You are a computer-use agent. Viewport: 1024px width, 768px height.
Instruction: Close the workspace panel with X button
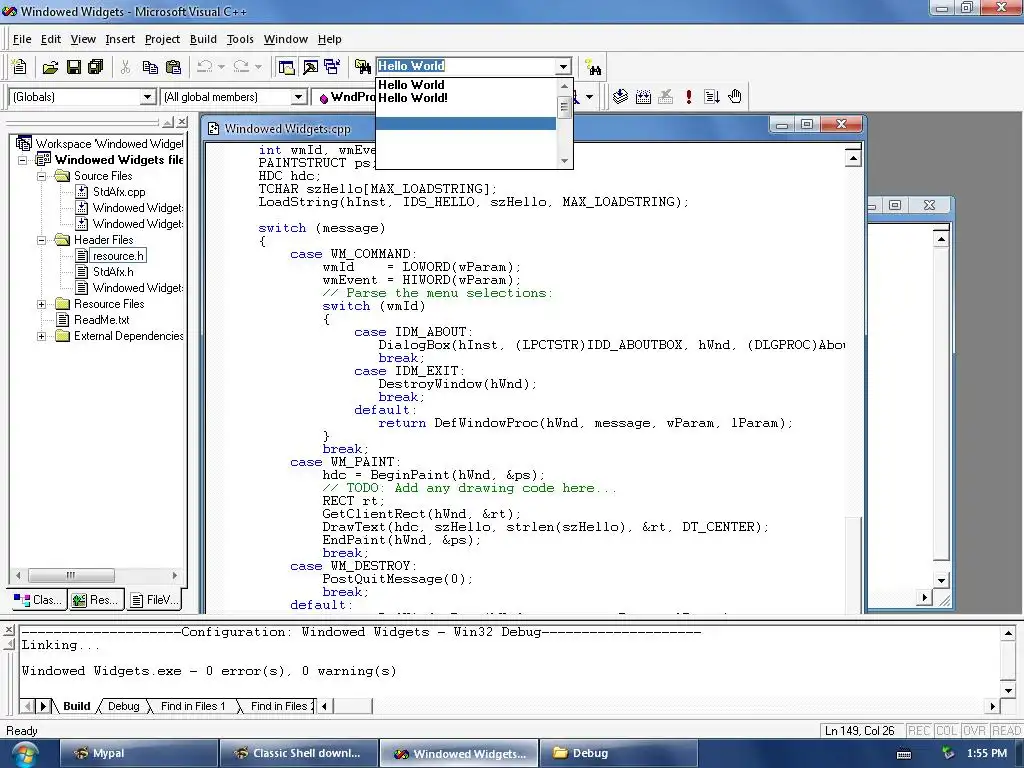click(182, 122)
